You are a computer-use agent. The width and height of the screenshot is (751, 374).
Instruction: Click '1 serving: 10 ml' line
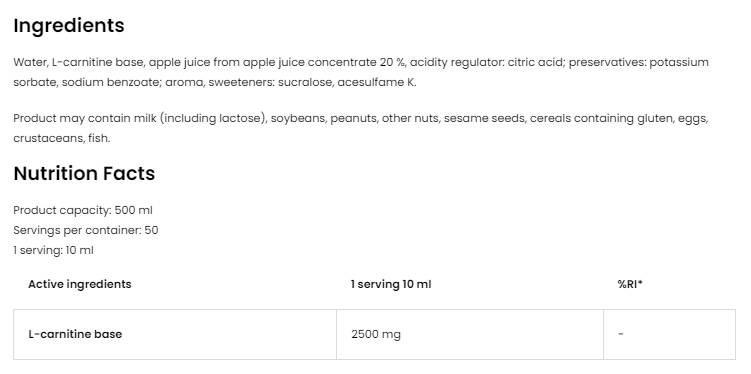(53, 250)
